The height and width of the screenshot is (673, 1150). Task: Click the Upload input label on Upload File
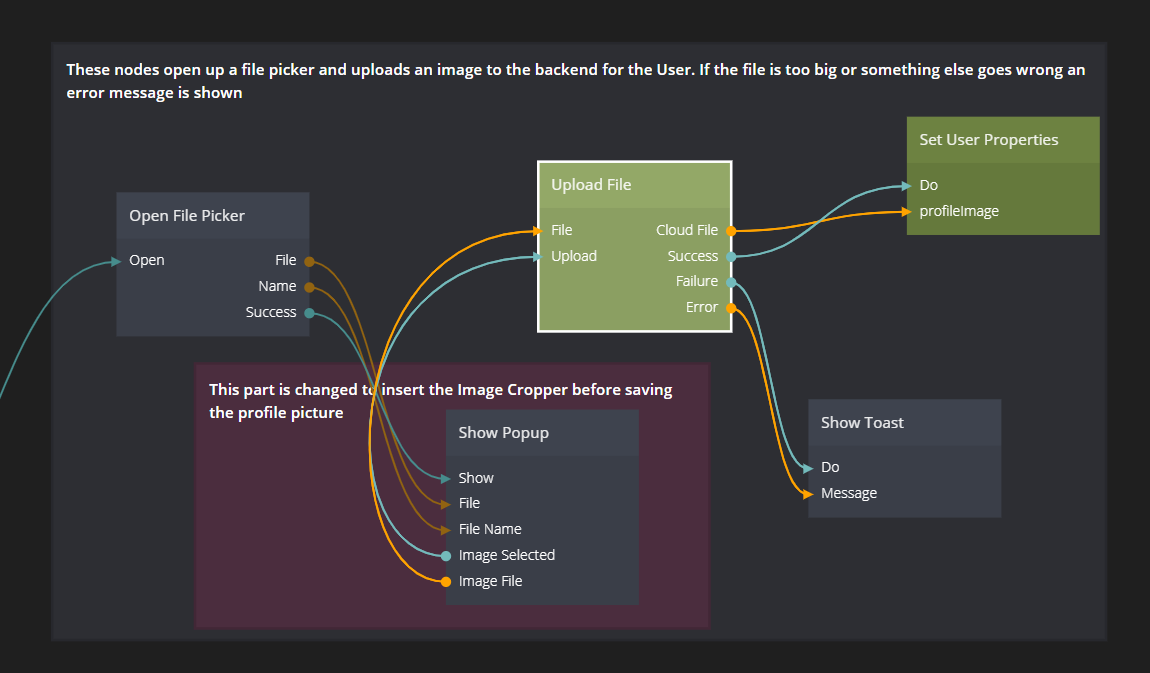574,256
